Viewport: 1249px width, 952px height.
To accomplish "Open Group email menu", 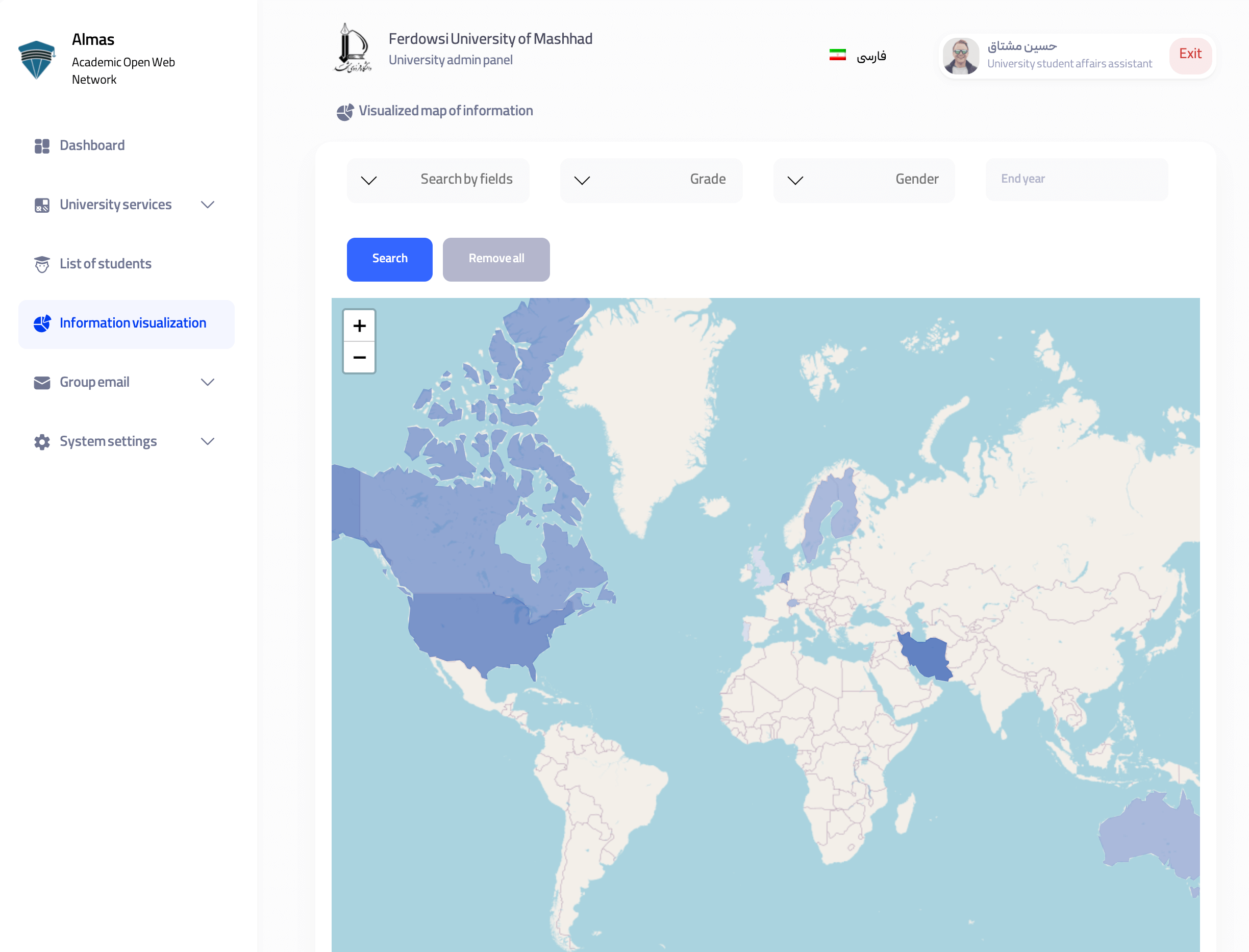I will 127,383.
